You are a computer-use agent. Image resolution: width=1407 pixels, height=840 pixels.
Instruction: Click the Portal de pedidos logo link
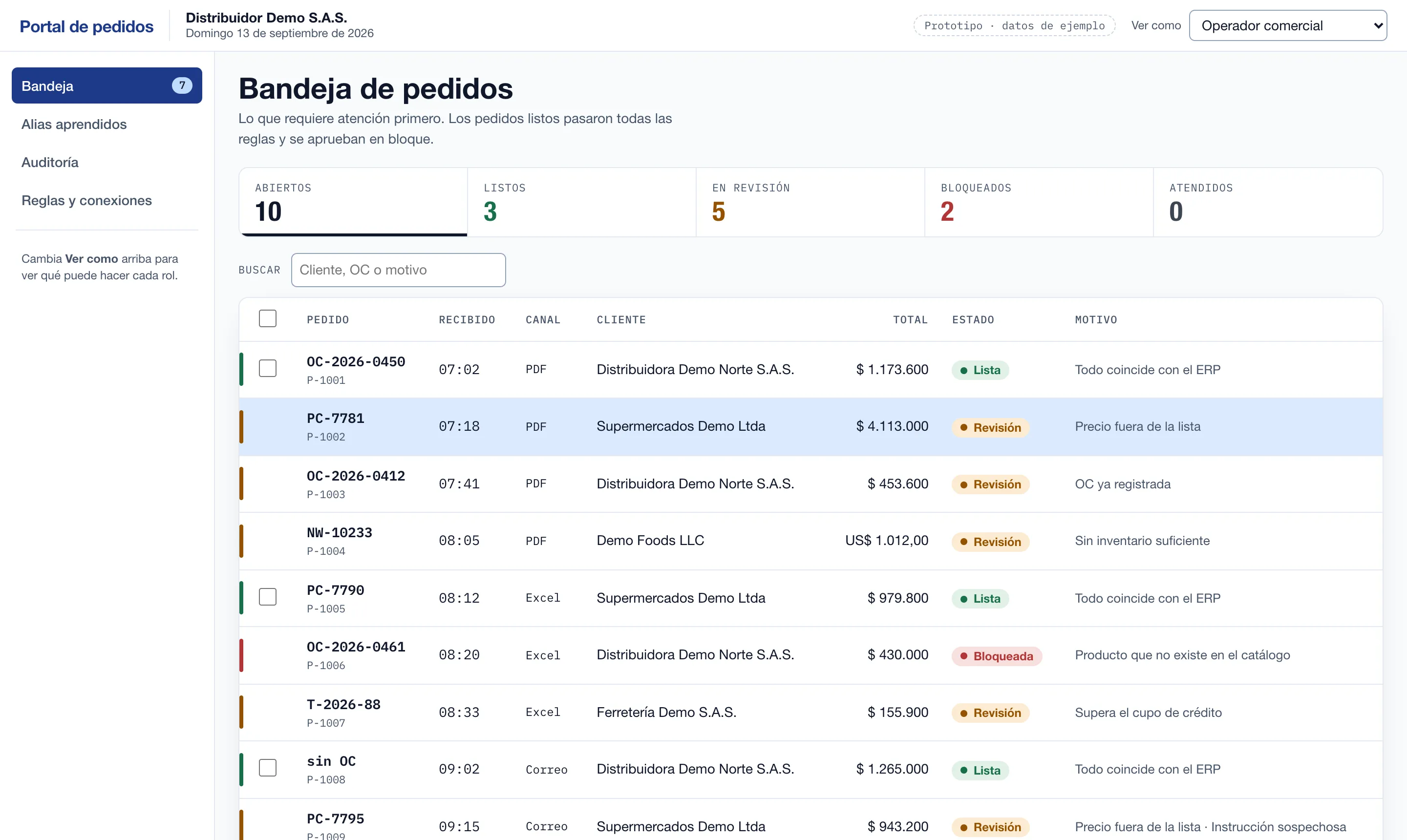click(86, 26)
